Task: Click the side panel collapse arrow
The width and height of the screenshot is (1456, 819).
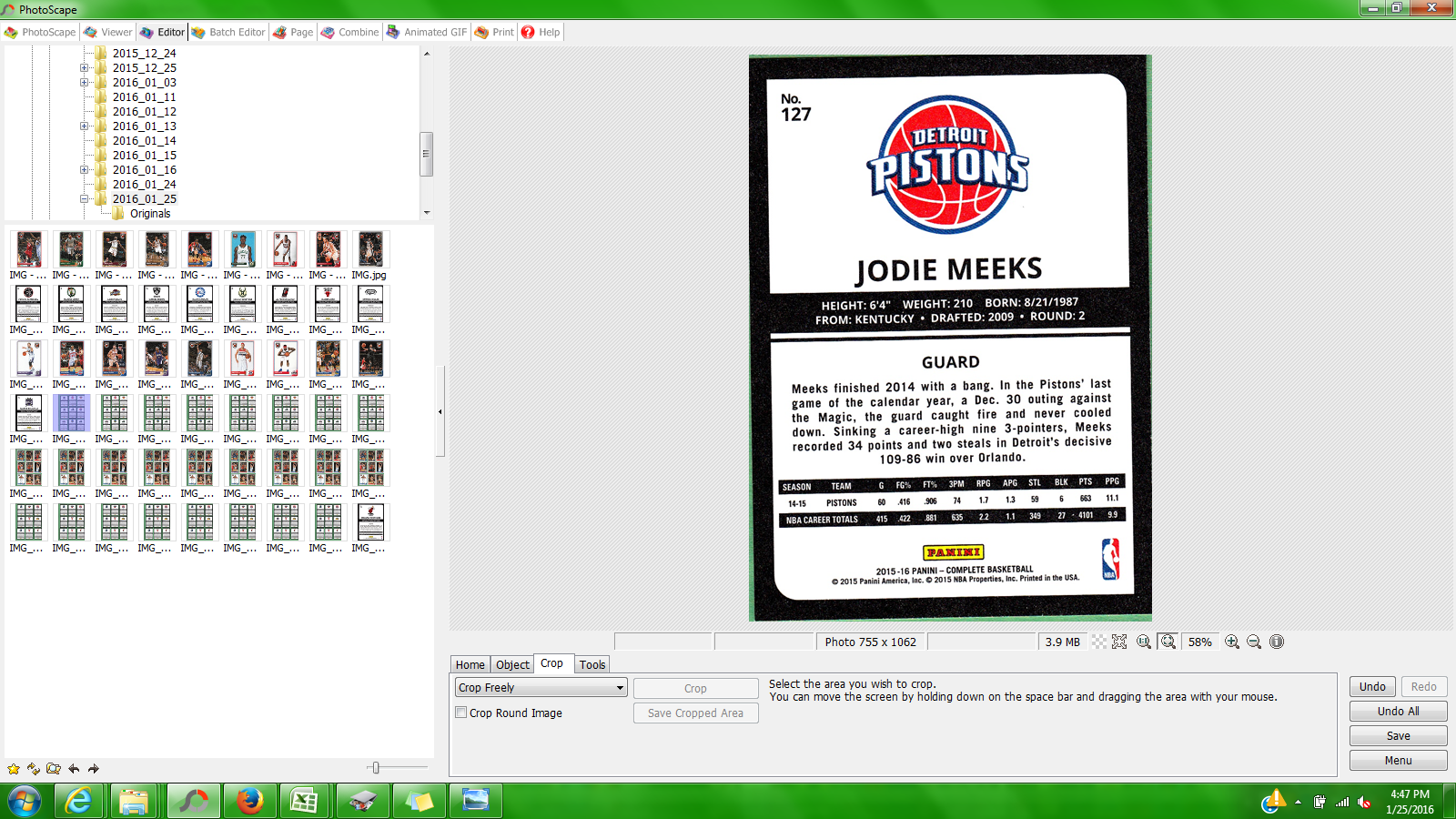Action: pos(440,411)
